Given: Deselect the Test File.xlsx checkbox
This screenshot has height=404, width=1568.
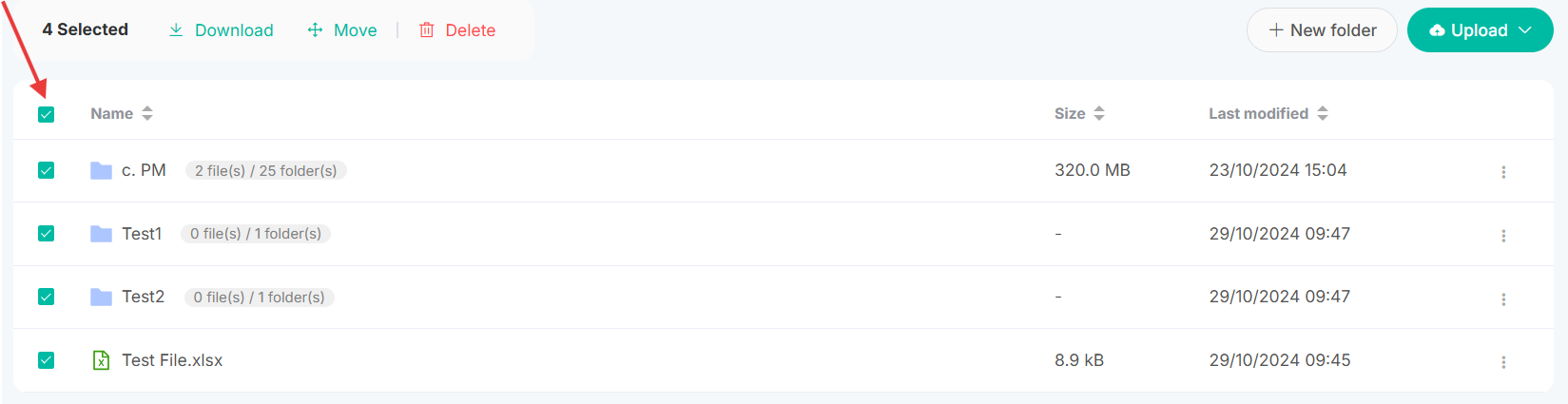Looking at the screenshot, I should point(46,360).
